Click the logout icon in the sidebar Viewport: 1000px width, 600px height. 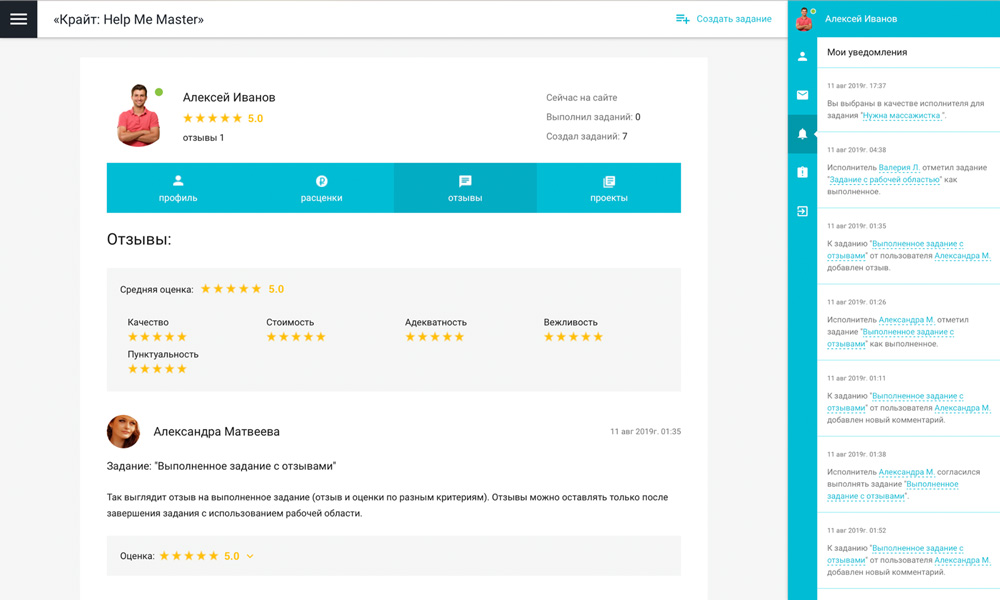802,212
